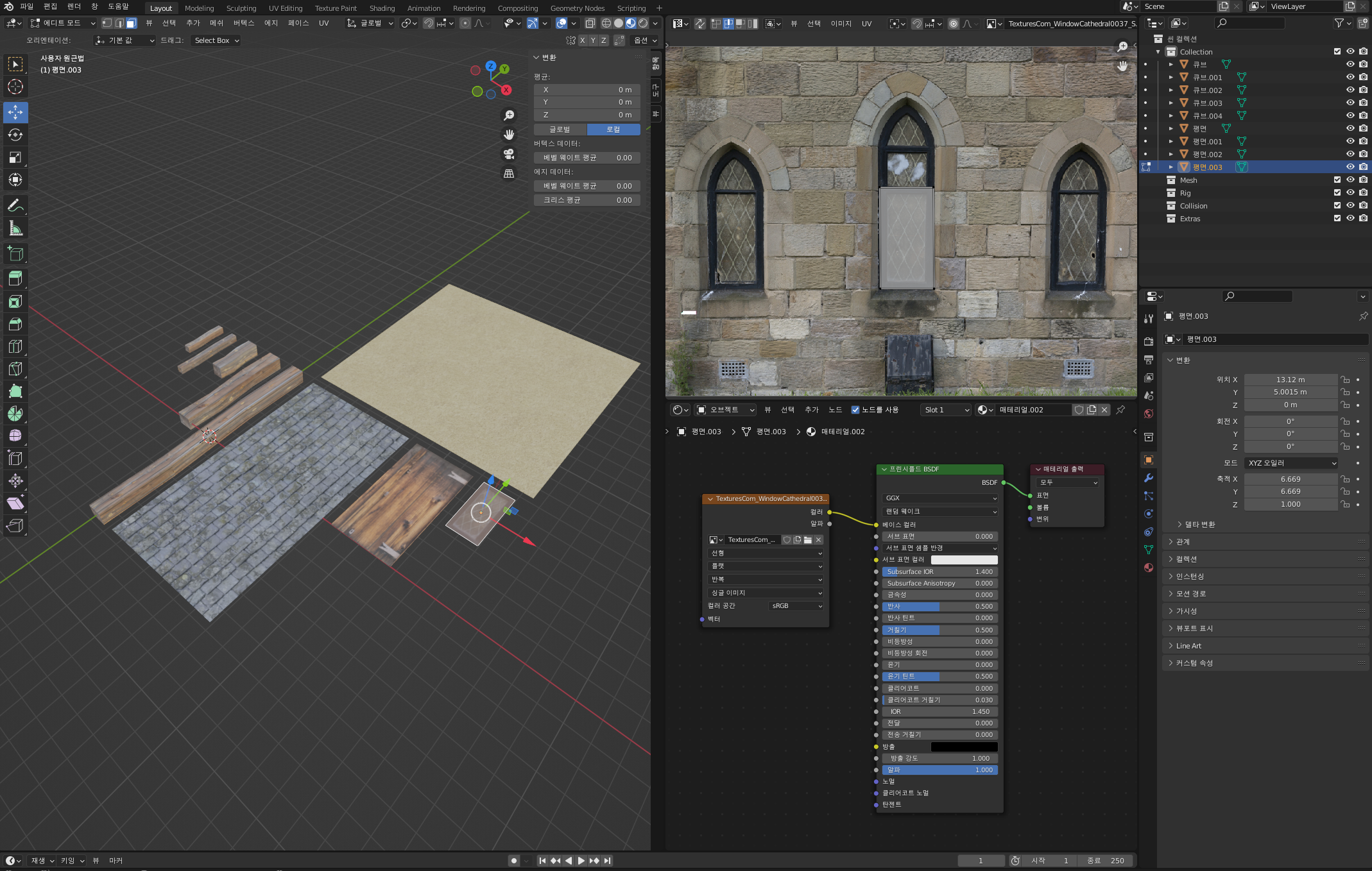Image resolution: width=1372 pixels, height=871 pixels.
Task: Open the Modifier properties wrench tab
Action: coord(1149,478)
